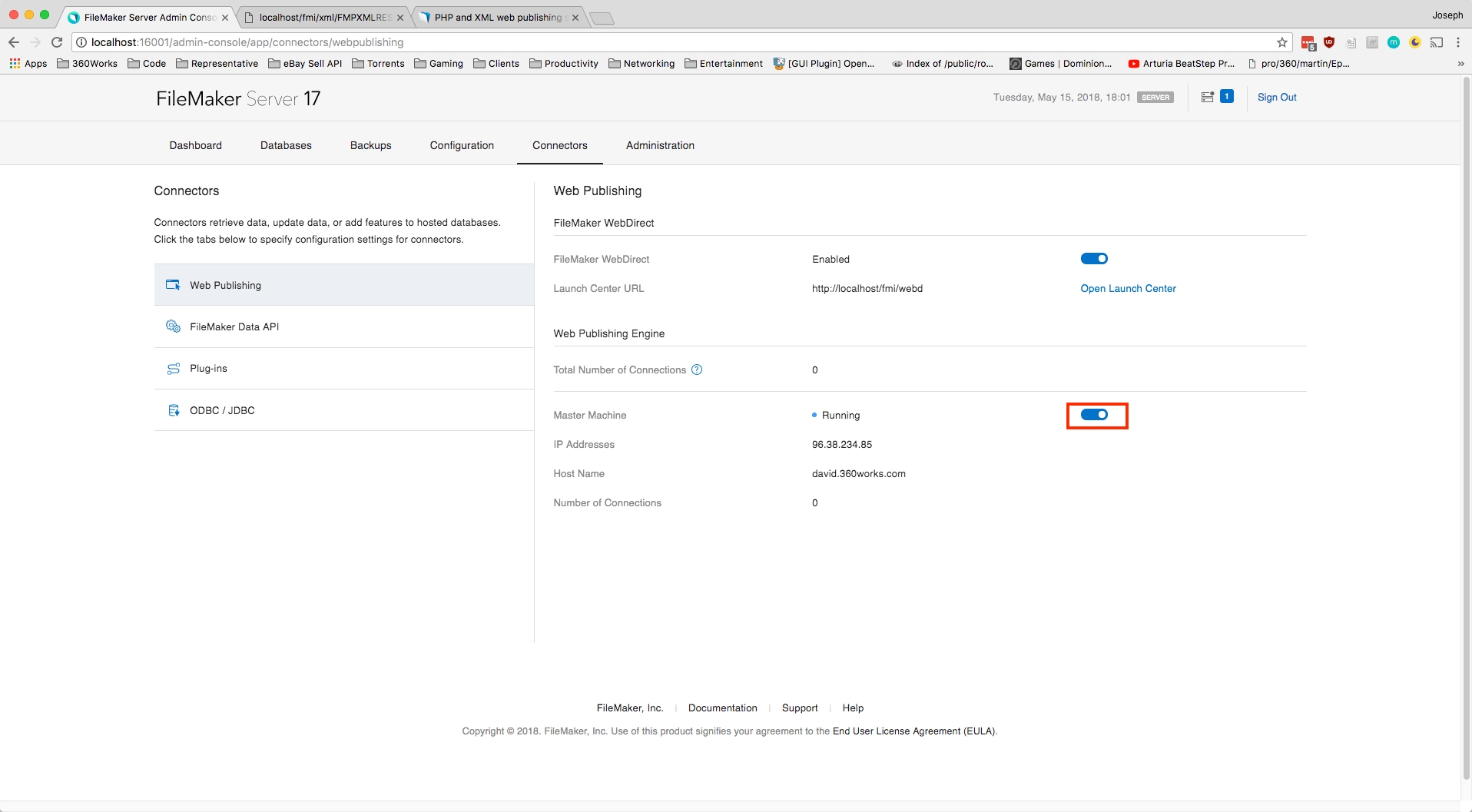Open the Arturia BeatStep Pr... YouTube bookmark
1472x812 pixels.
1181,64
